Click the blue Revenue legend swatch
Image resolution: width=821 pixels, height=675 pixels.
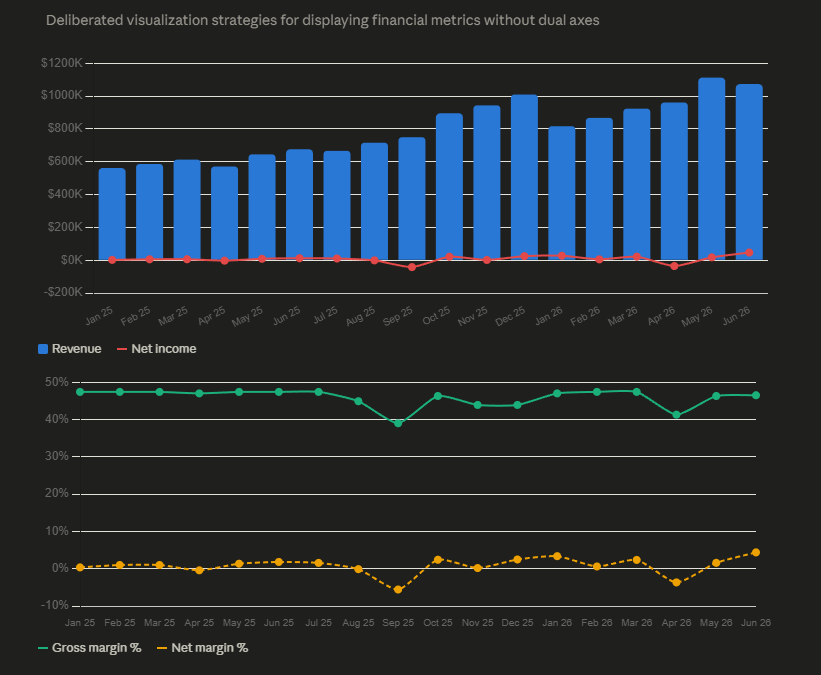click(x=43, y=349)
